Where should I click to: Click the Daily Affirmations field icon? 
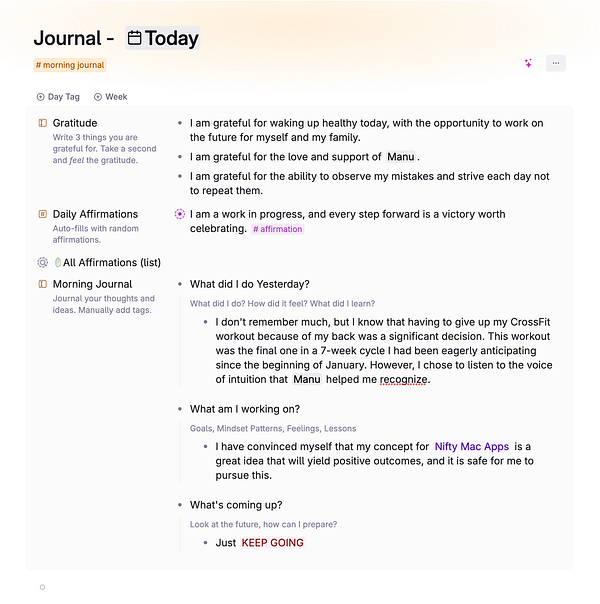pos(42,214)
